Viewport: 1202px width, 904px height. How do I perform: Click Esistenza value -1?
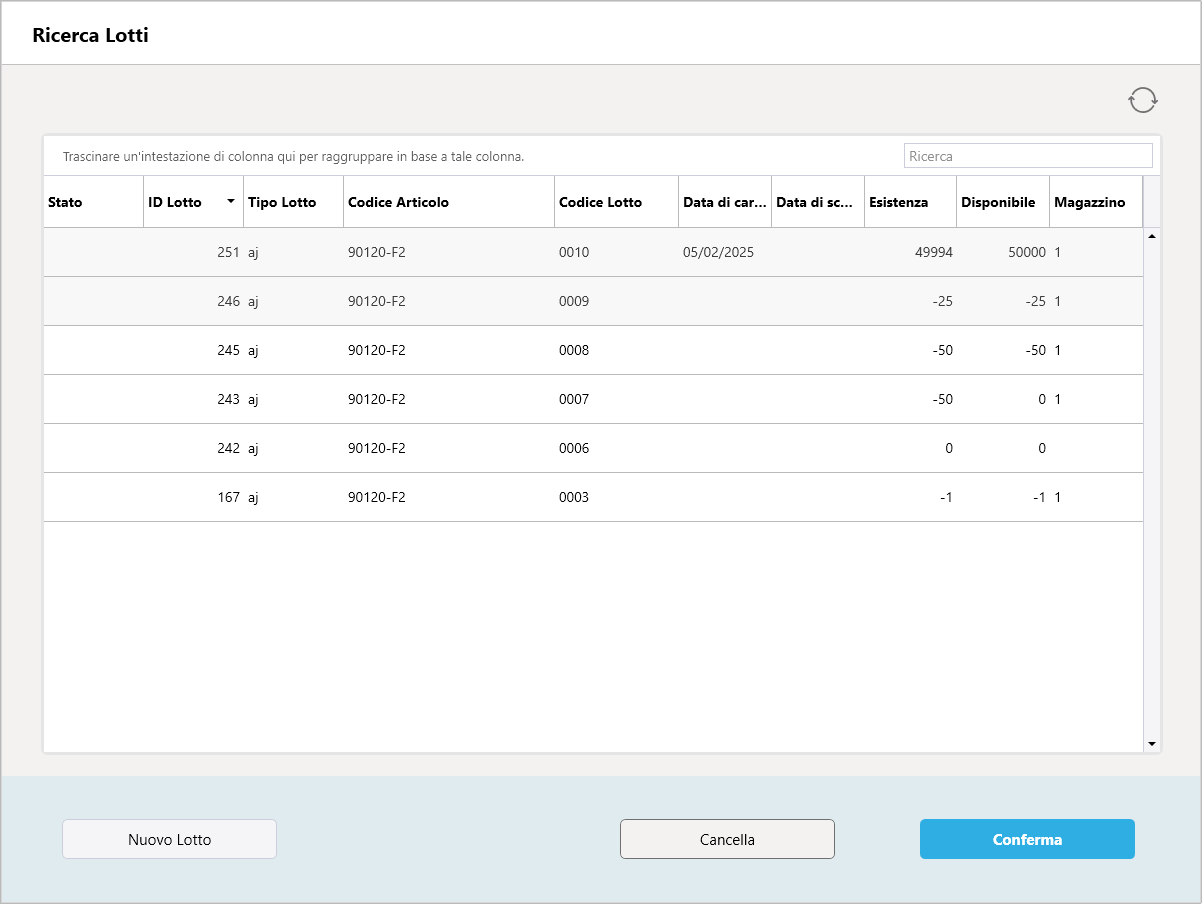pos(946,497)
